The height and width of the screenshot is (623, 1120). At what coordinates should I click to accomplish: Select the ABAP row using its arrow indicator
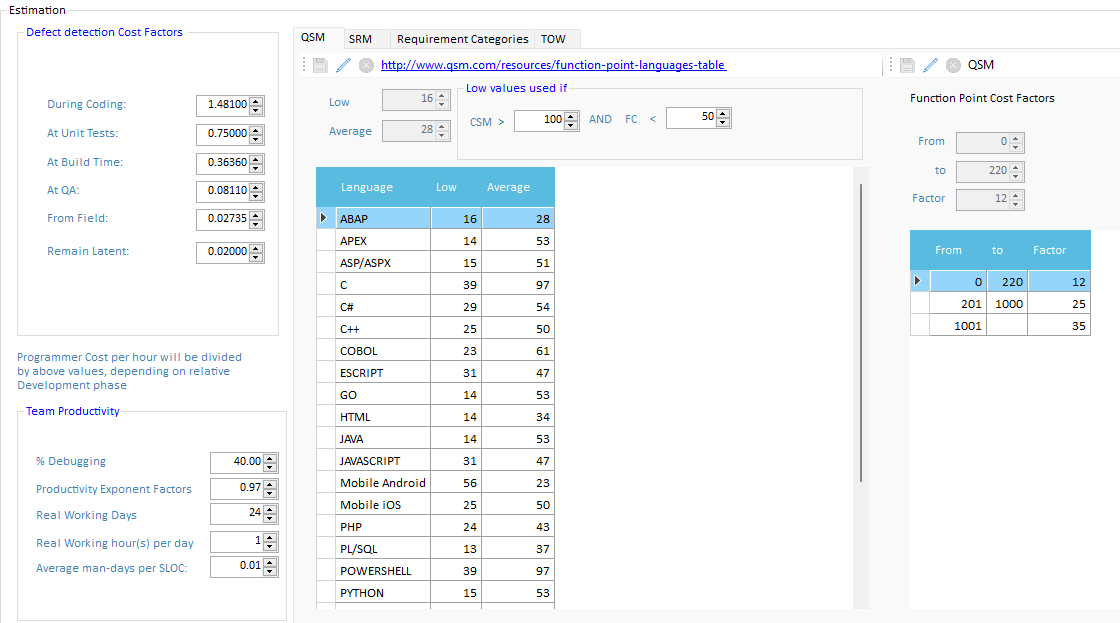324,218
